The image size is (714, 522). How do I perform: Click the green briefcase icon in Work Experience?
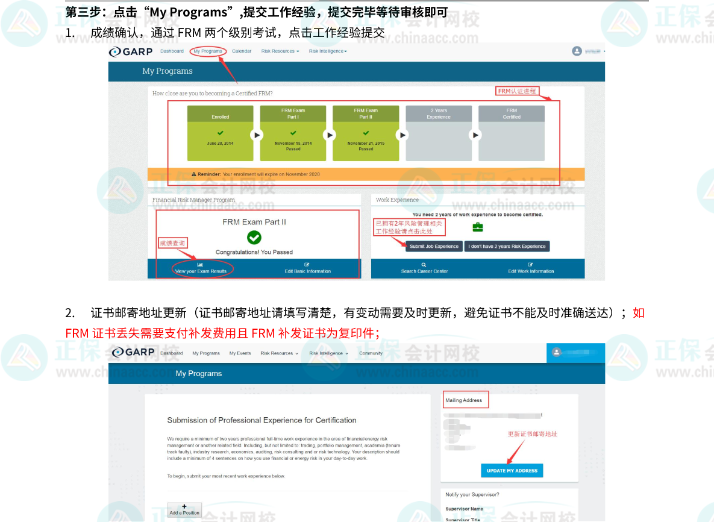[478, 227]
